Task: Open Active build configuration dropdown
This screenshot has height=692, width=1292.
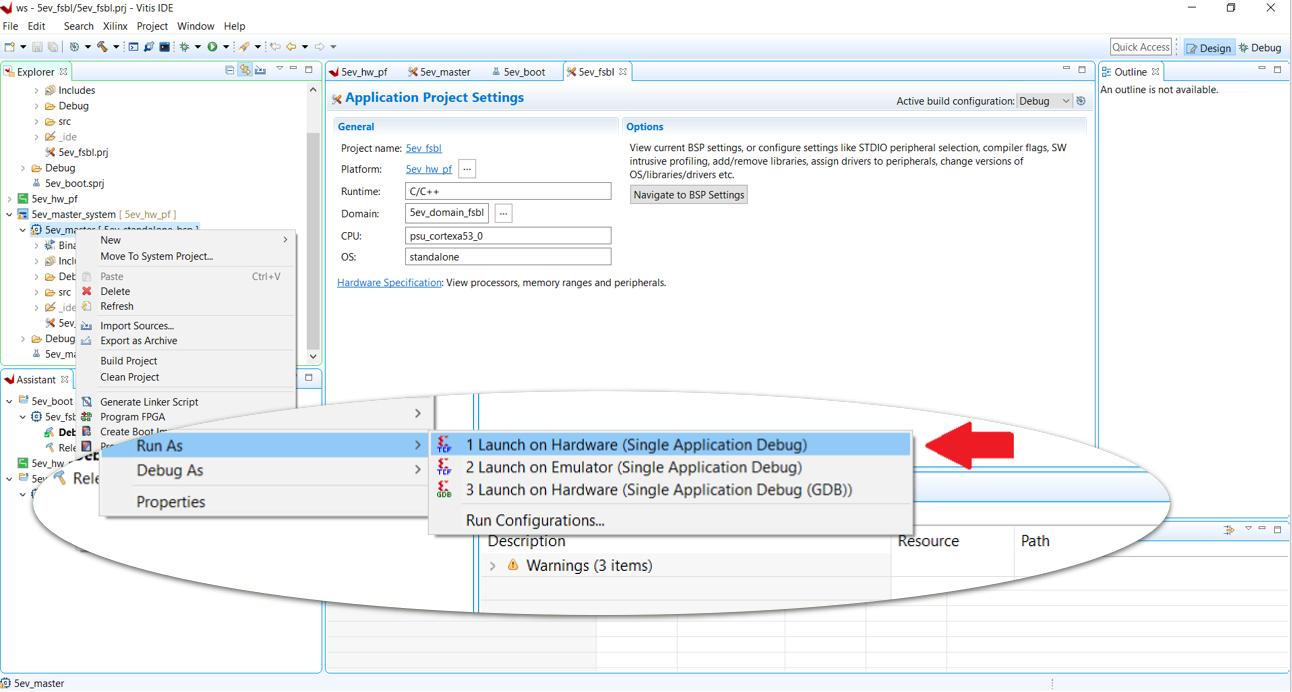Action: click(x=1044, y=101)
